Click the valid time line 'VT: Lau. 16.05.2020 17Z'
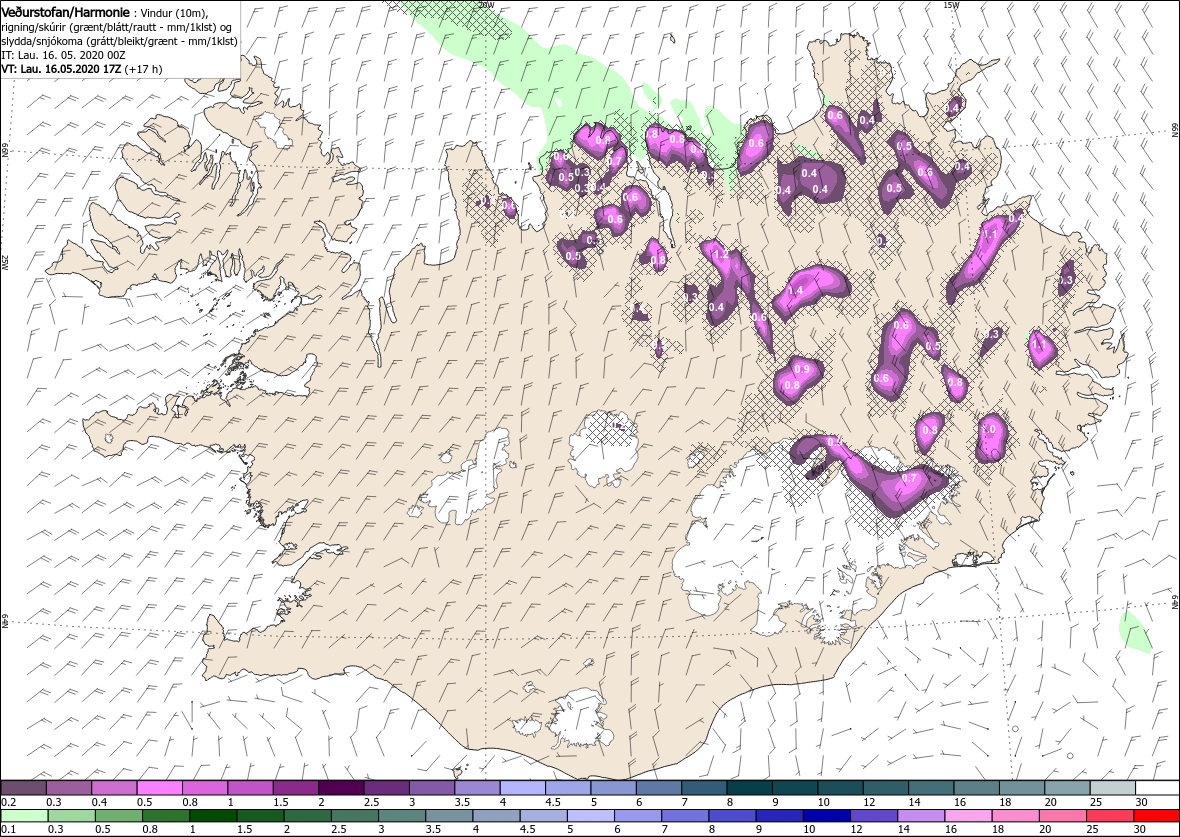 click(62, 68)
